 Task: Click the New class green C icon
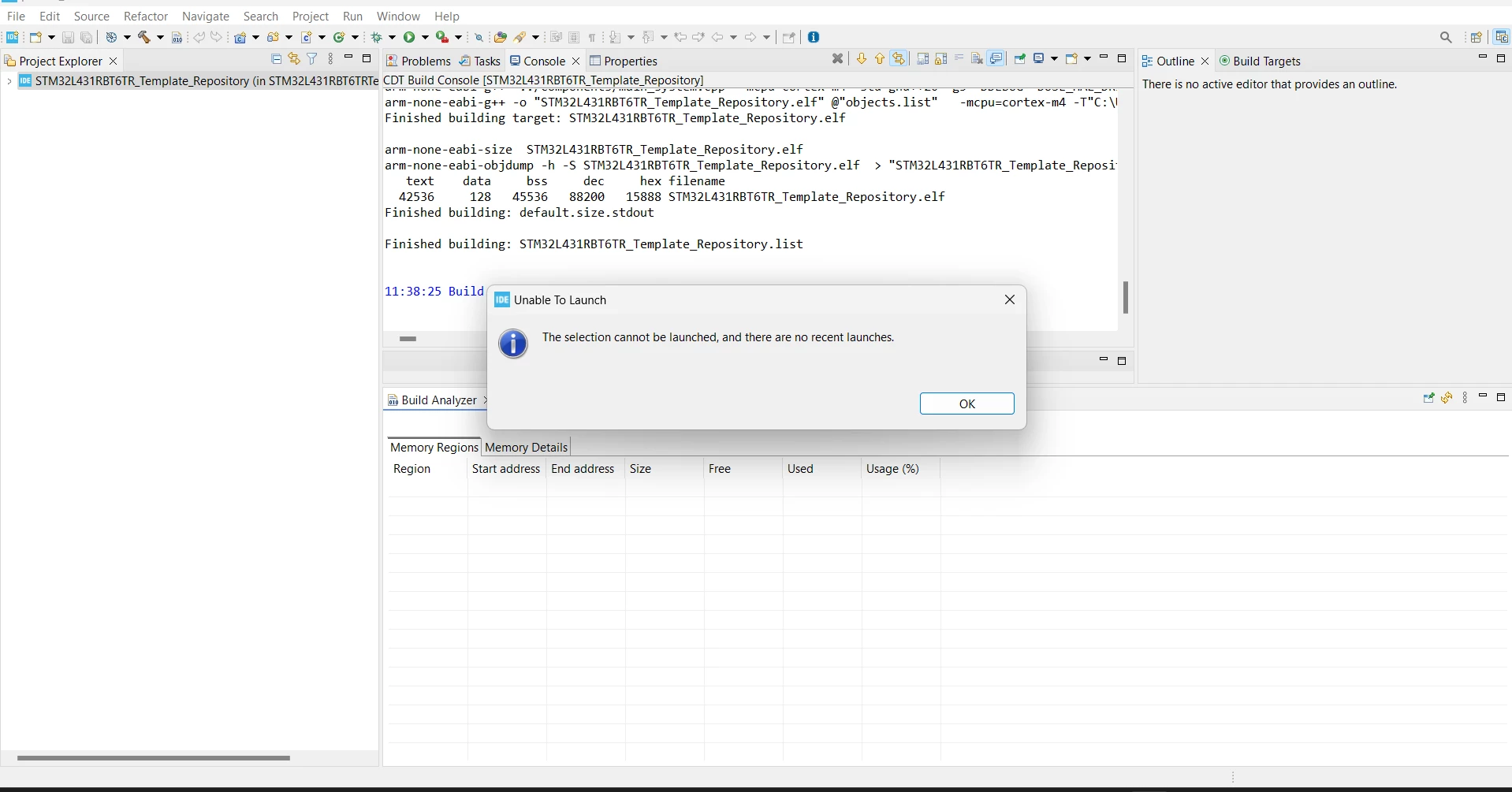point(339,37)
